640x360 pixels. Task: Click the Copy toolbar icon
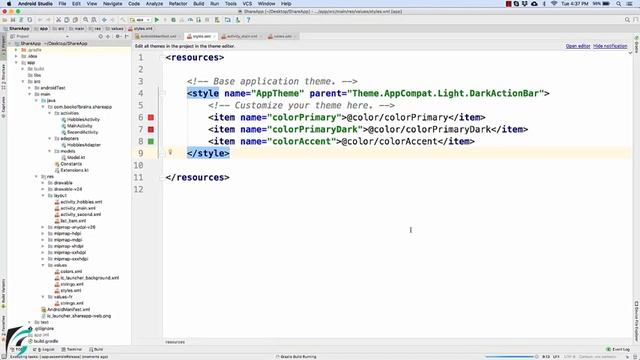coord(67,20)
